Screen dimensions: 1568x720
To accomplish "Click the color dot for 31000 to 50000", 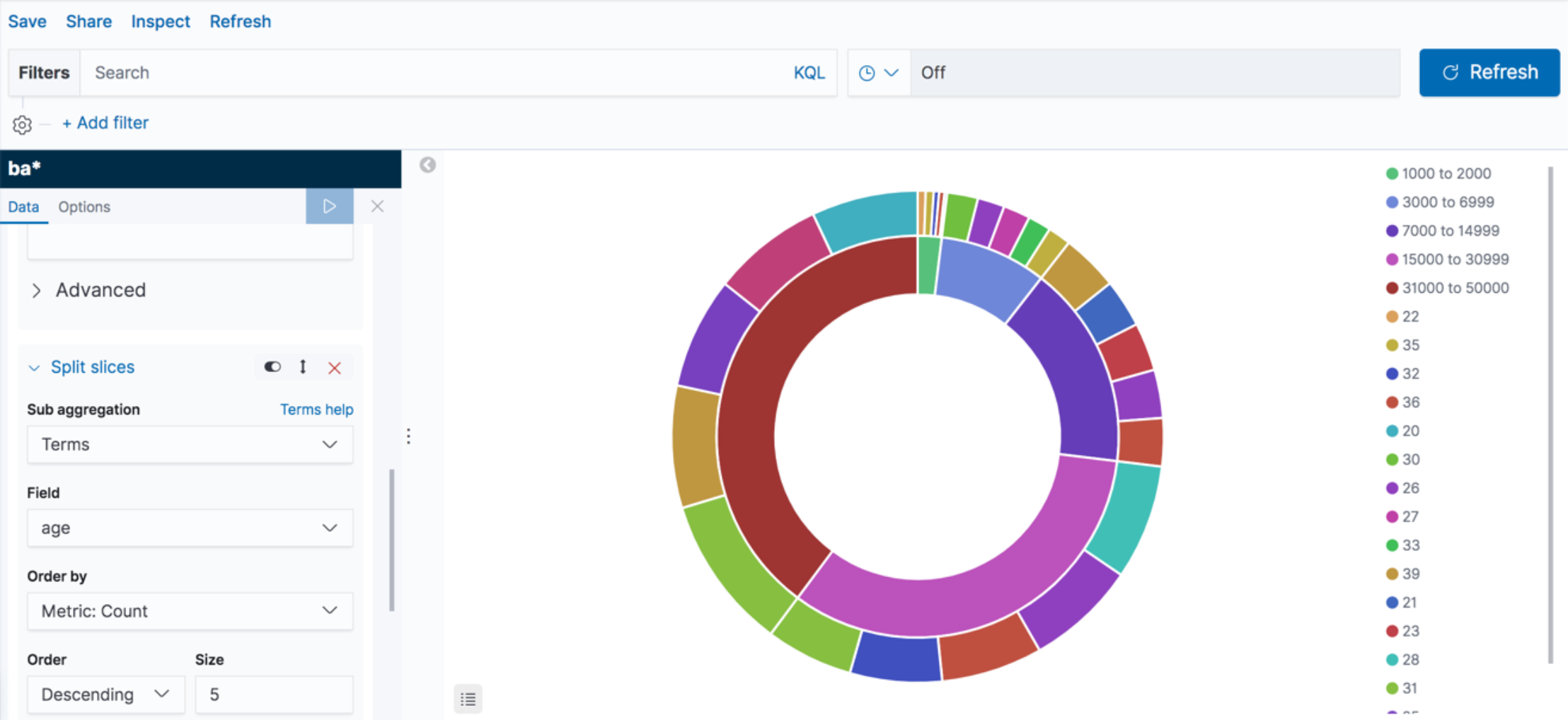I will (x=1391, y=287).
